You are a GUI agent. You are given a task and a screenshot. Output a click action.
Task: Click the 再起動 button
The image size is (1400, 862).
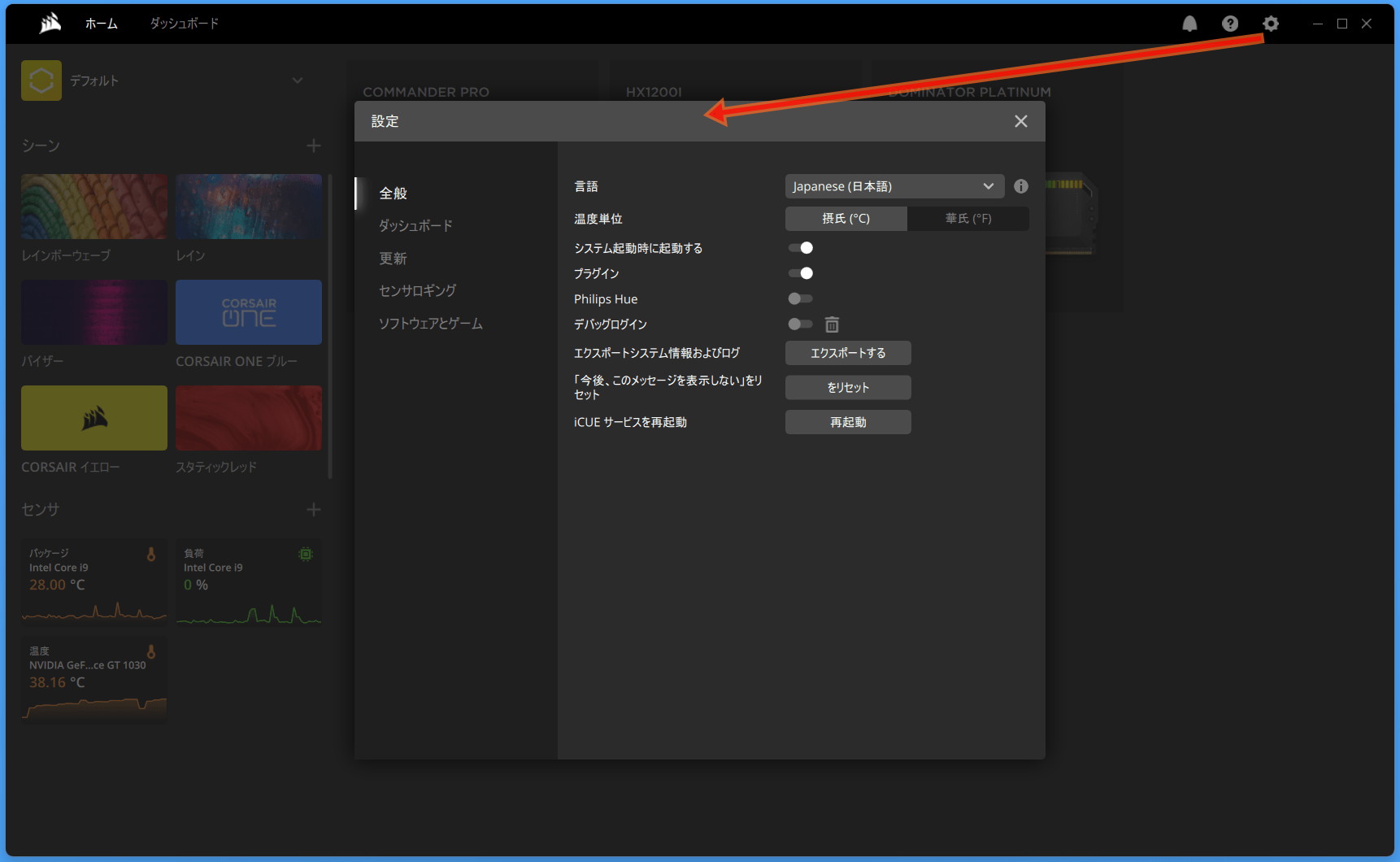tap(848, 422)
